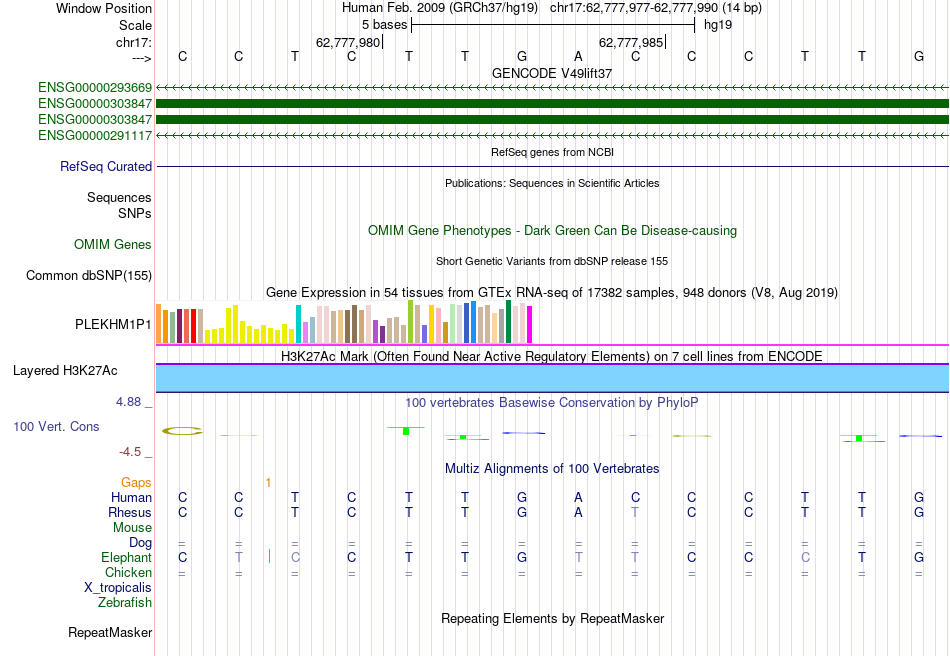The width and height of the screenshot is (950, 656).
Task: Select the Human alignment row label
Action: coord(131,498)
